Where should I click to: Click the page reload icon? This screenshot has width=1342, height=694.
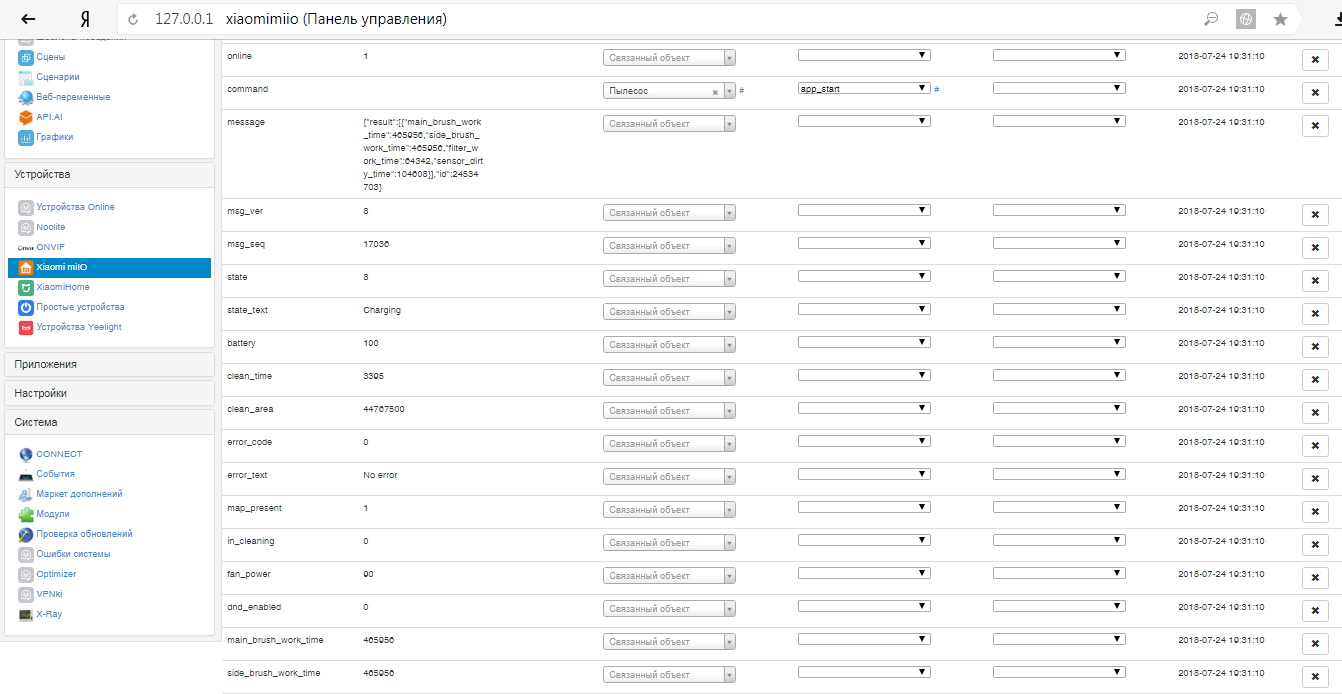(x=133, y=19)
